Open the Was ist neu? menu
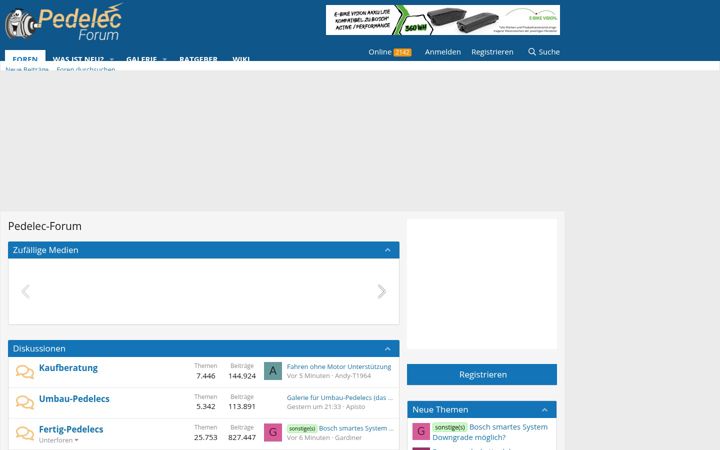 click(78, 59)
